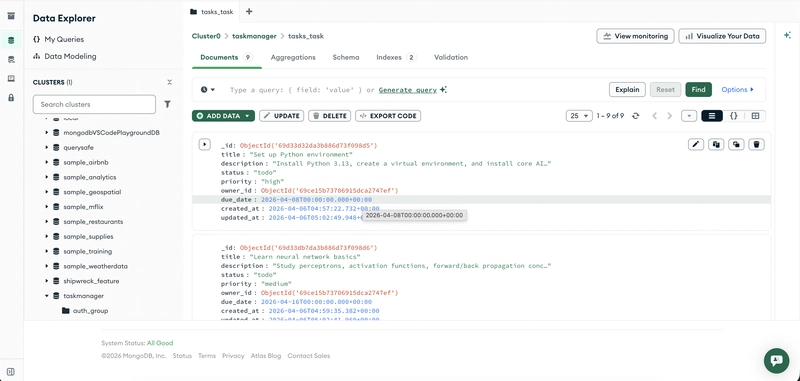
Task: Click the Find button
Action: coord(698,90)
